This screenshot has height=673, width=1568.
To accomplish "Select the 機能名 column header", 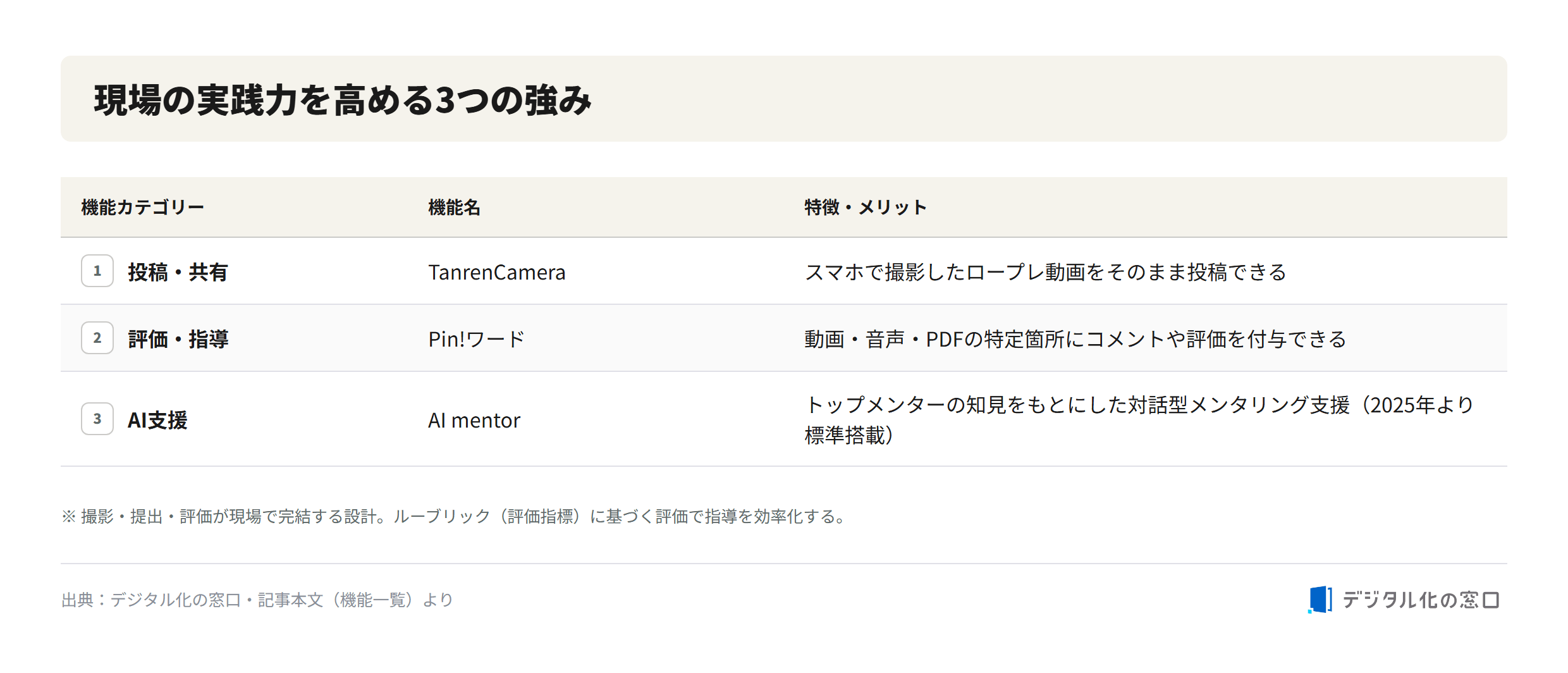I will click(455, 207).
